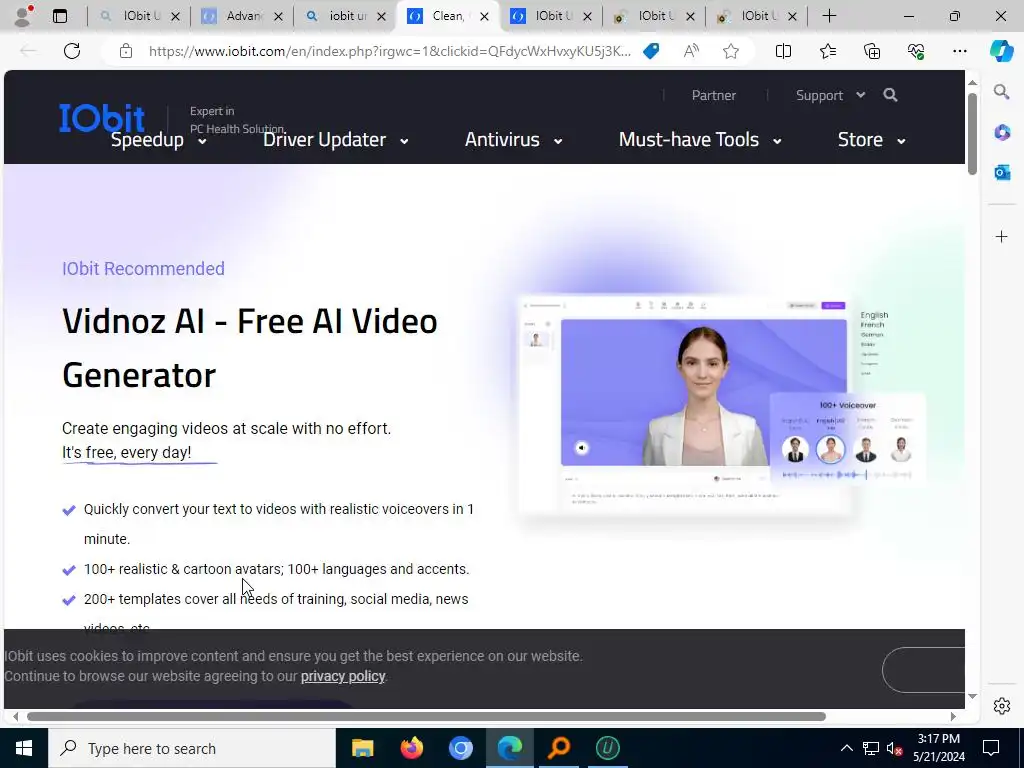Open the Favorites list

[x=827, y=51]
